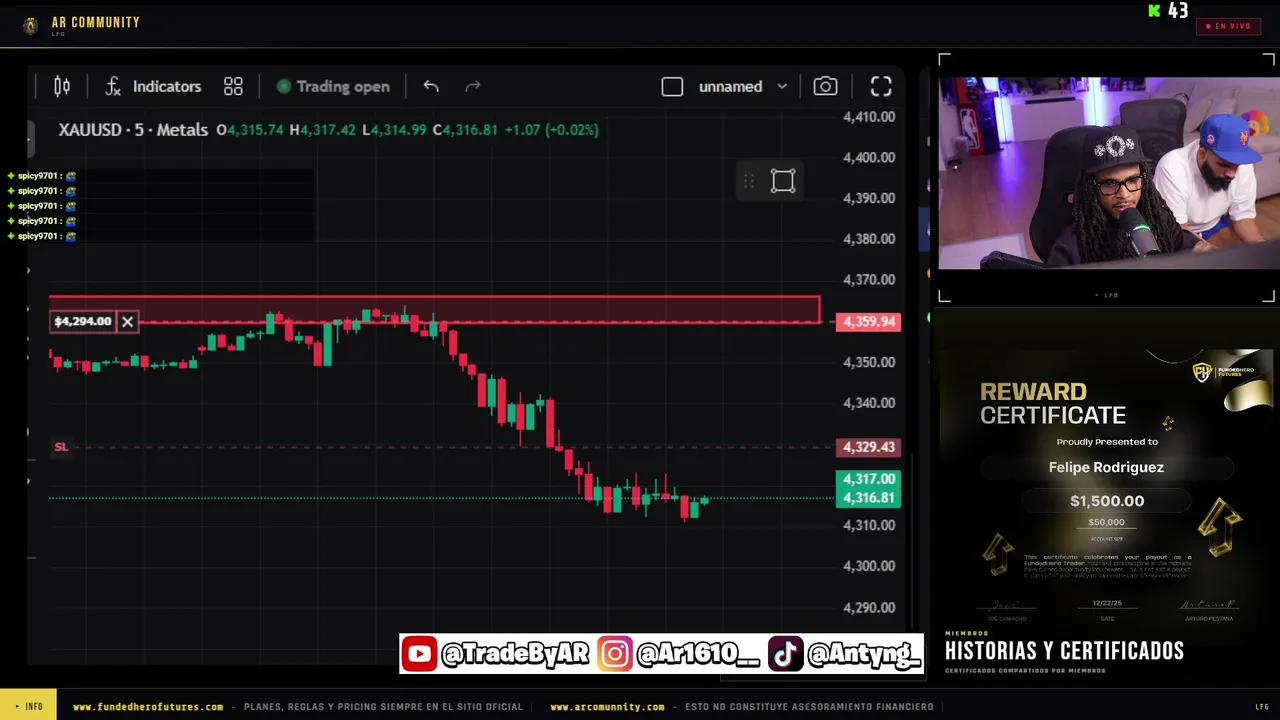The image size is (1280, 720).
Task: Open the Indicators panel
Action: 153,87
